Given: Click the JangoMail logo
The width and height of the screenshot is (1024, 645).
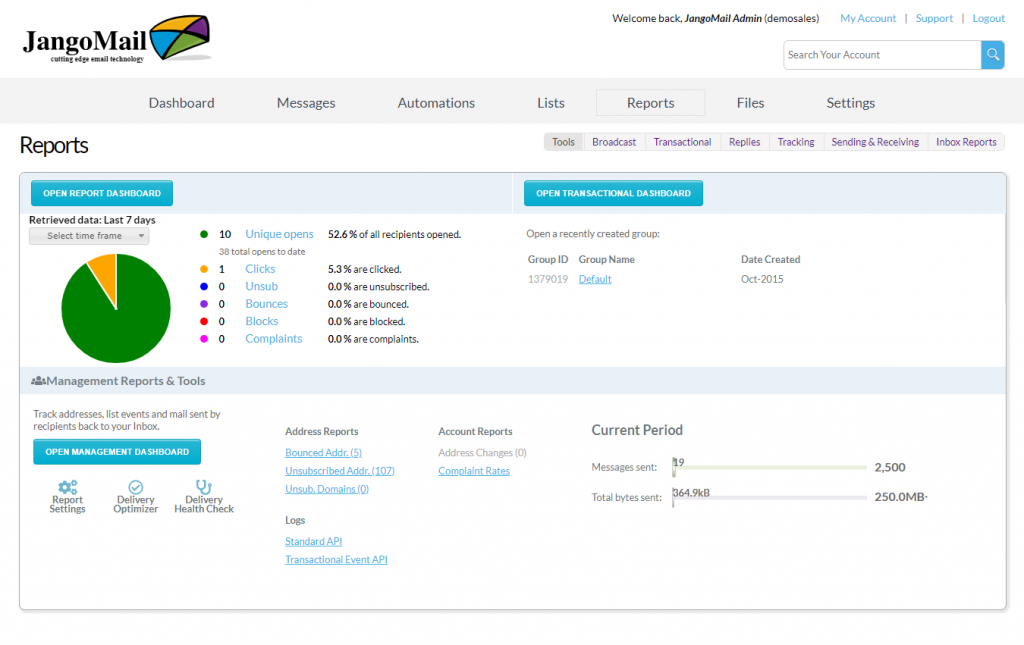Looking at the screenshot, I should 116,39.
